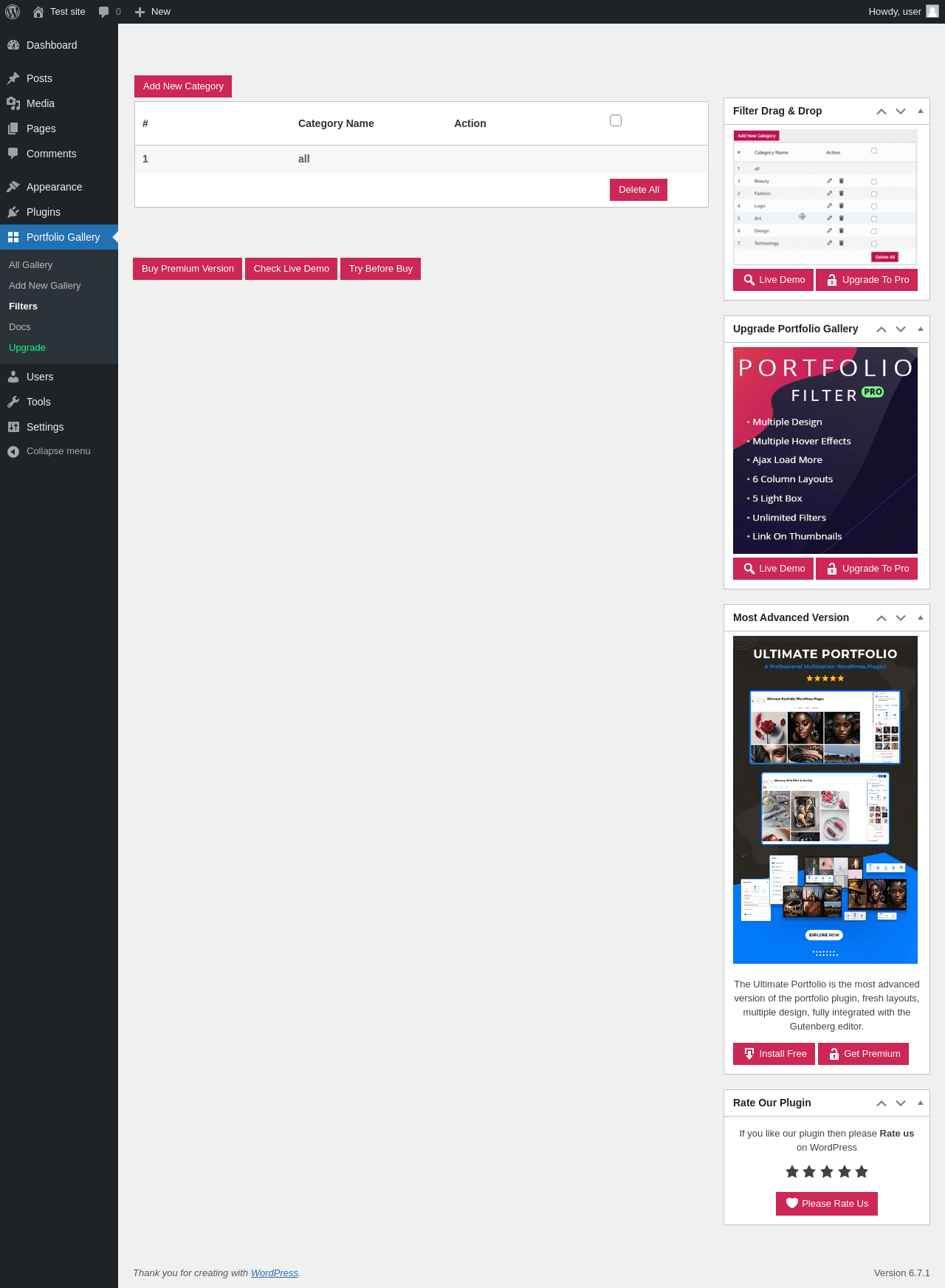The width and height of the screenshot is (945, 1288).
Task: Click the Collapse menu arrow icon
Action: click(13, 451)
